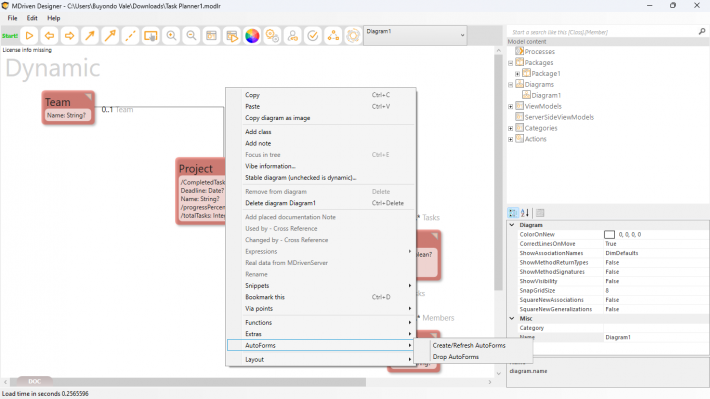Switch property grid to categorized view

click(513, 212)
